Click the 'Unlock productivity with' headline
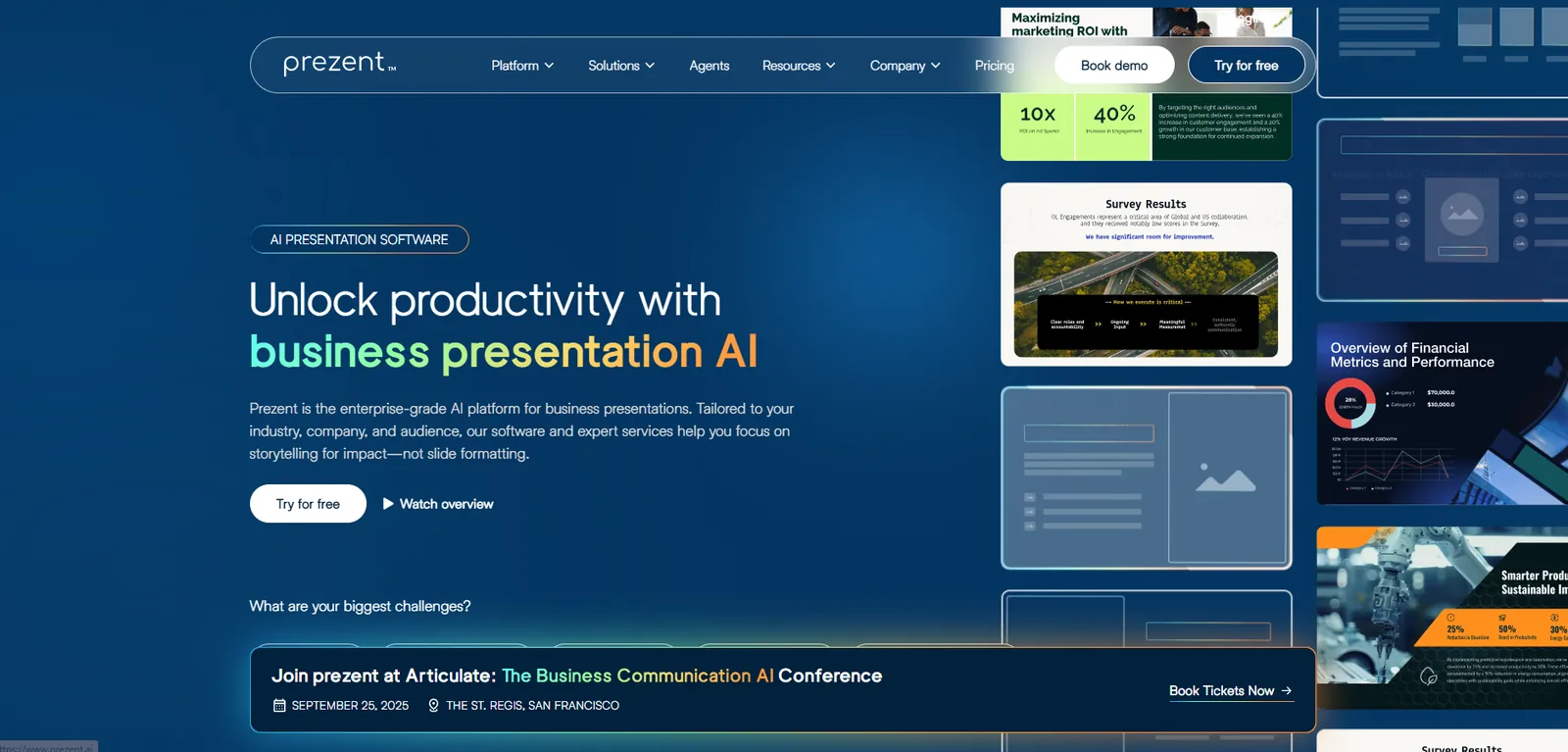This screenshot has width=1568, height=752. click(485, 300)
